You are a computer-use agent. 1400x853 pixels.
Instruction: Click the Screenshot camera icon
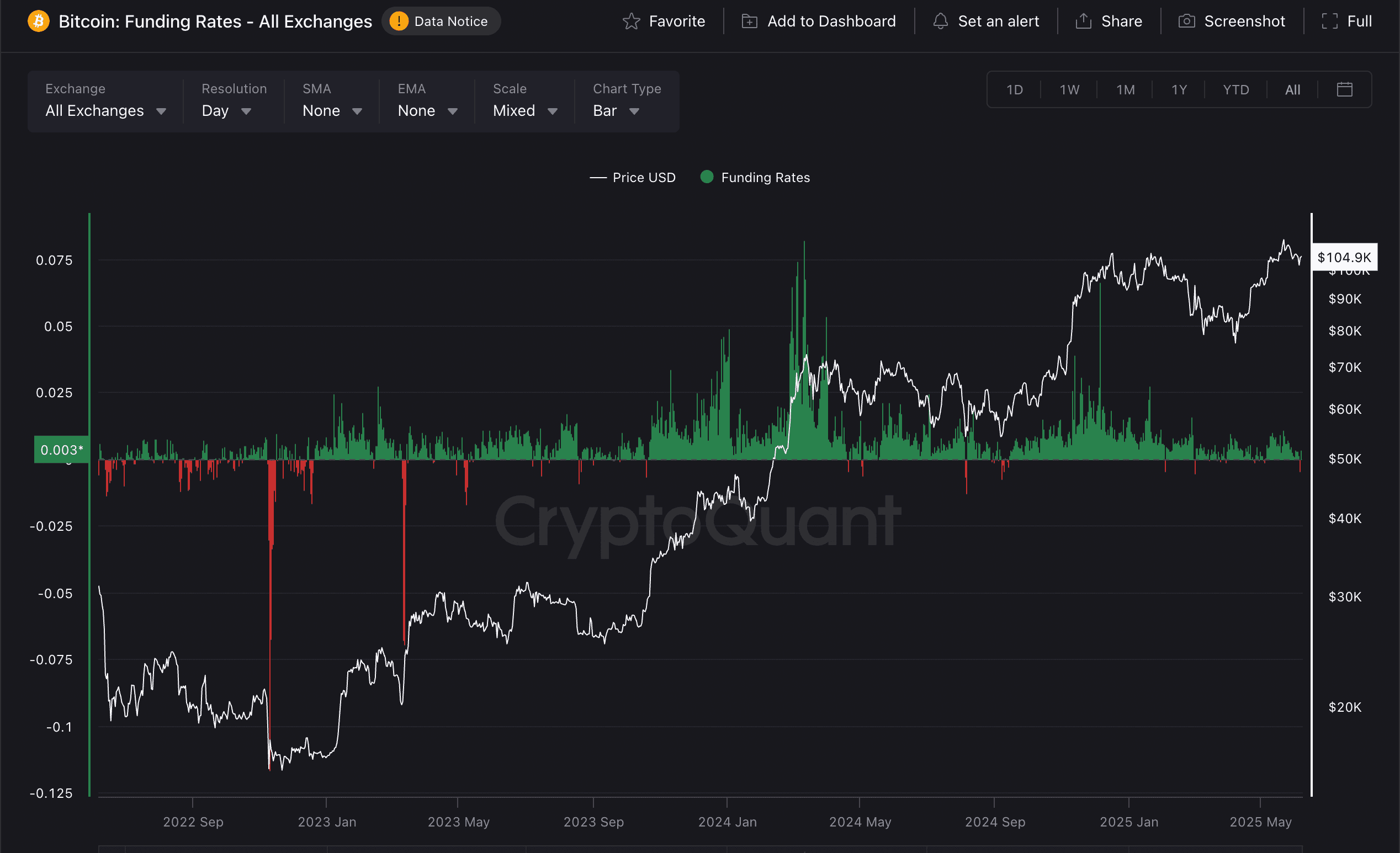[x=1186, y=22]
